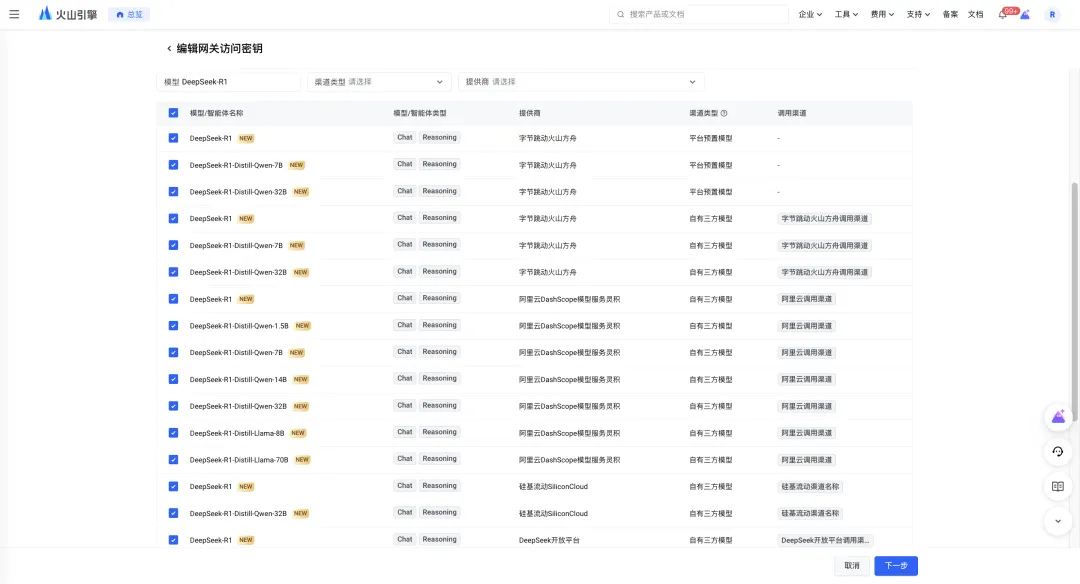Open the hamburger navigation menu

coord(14,14)
